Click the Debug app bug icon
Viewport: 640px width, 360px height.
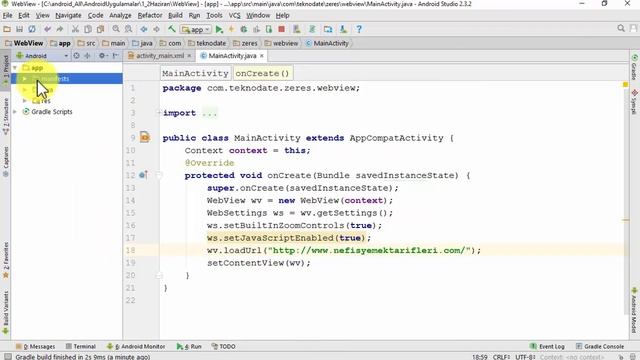coord(244,29)
